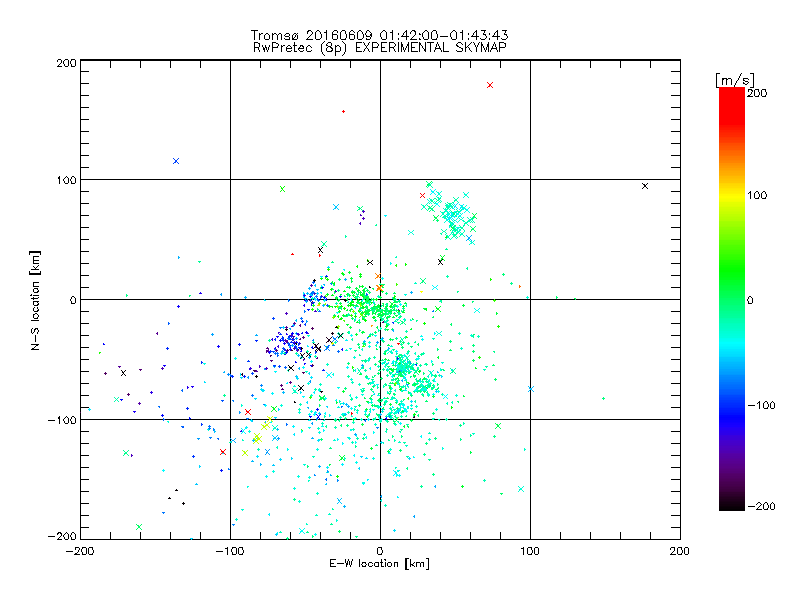Click the red dot marker near the top center

(x=343, y=111)
